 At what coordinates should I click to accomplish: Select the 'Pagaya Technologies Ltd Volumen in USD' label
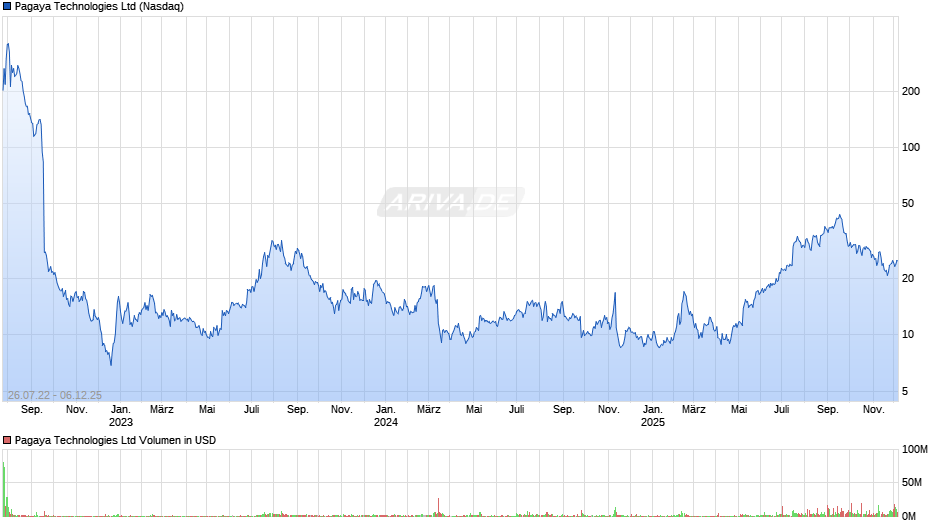[115, 440]
